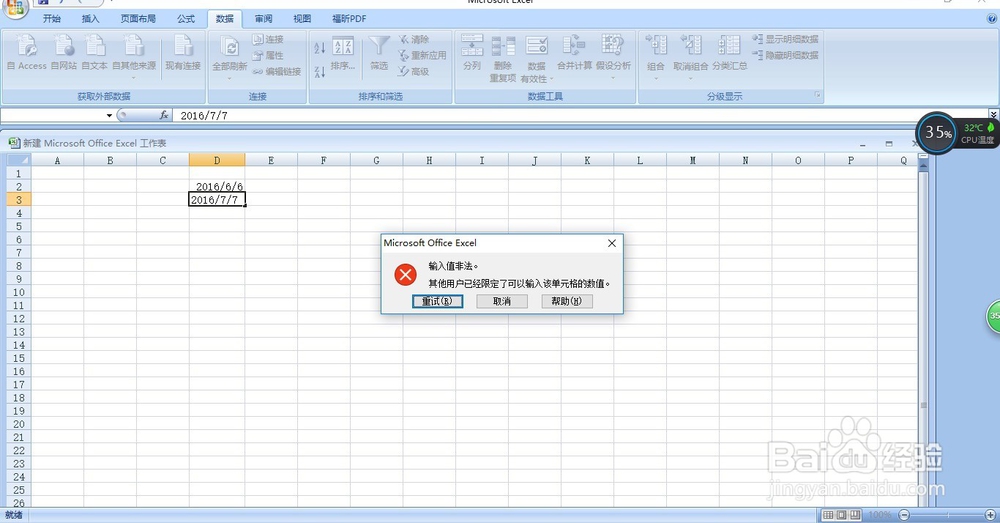Image resolution: width=1000 pixels, height=523 pixels.
Task: Switch to the 公式 ribbon tab
Action: [x=186, y=18]
